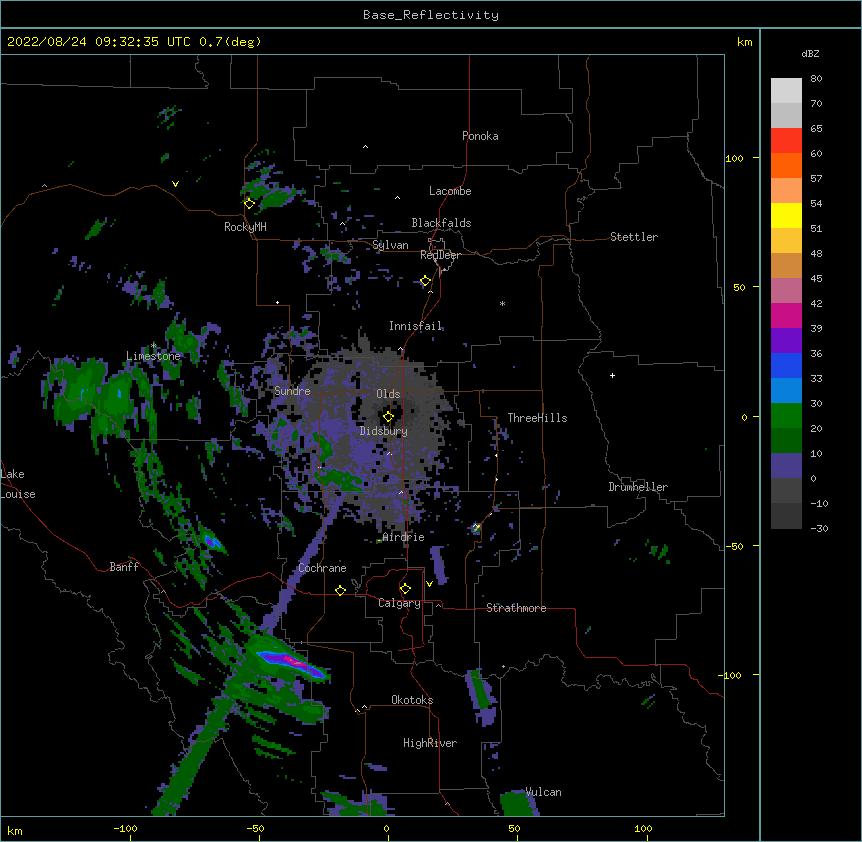Select the Lacombe city label

click(x=450, y=191)
